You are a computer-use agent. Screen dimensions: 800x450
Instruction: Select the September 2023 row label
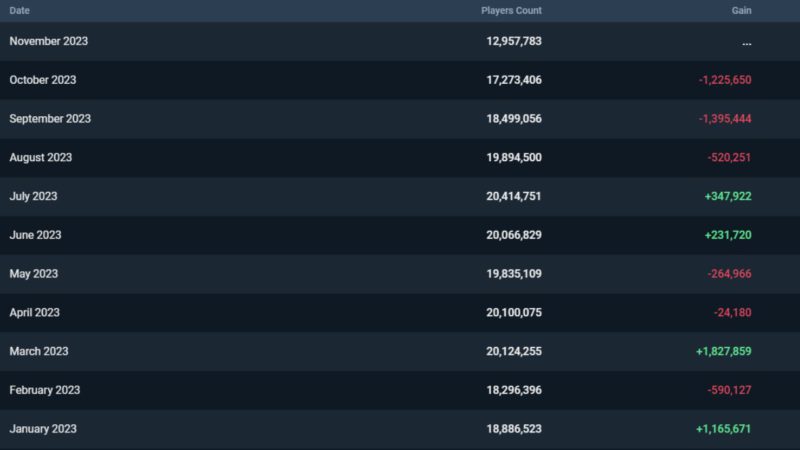50,119
